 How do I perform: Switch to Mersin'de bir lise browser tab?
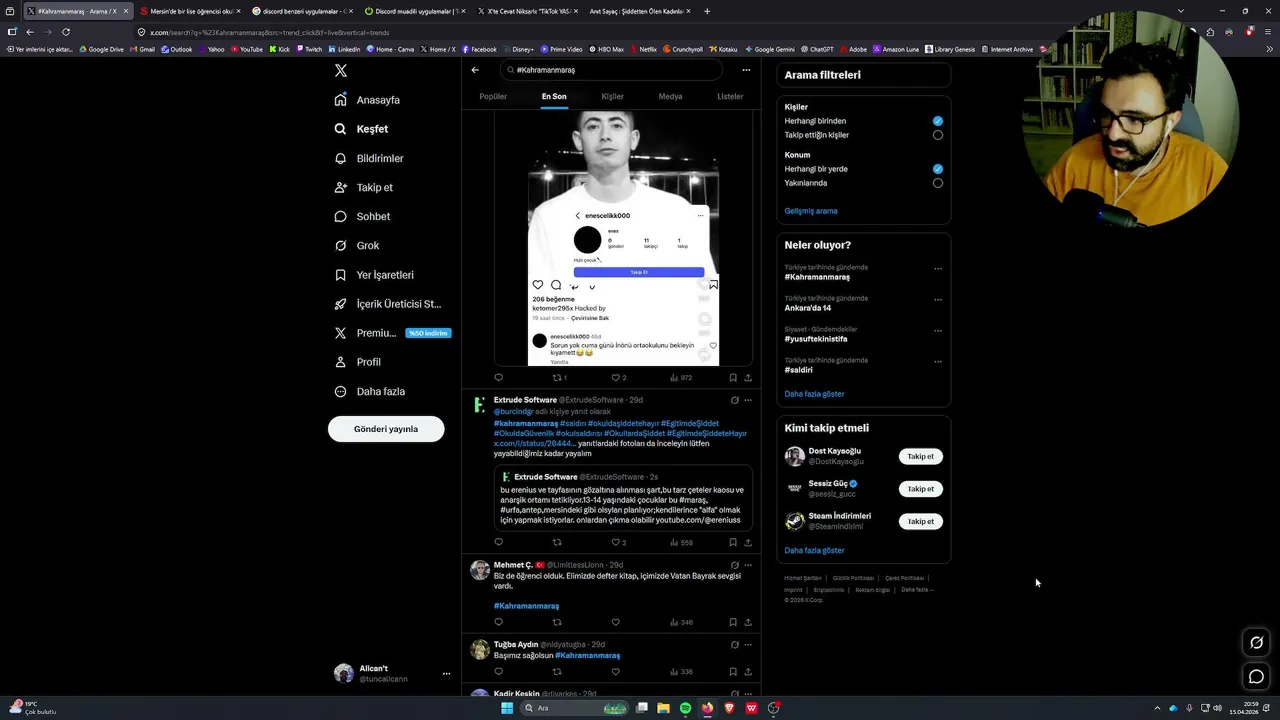[189, 11]
